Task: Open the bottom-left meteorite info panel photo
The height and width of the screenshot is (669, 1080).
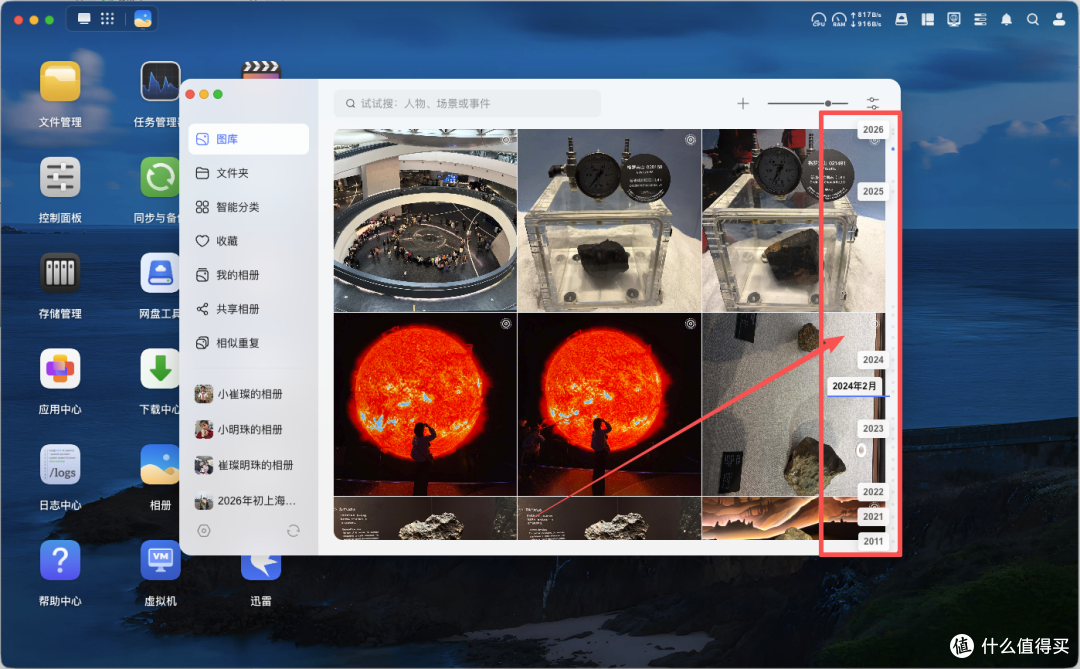Action: click(x=425, y=518)
